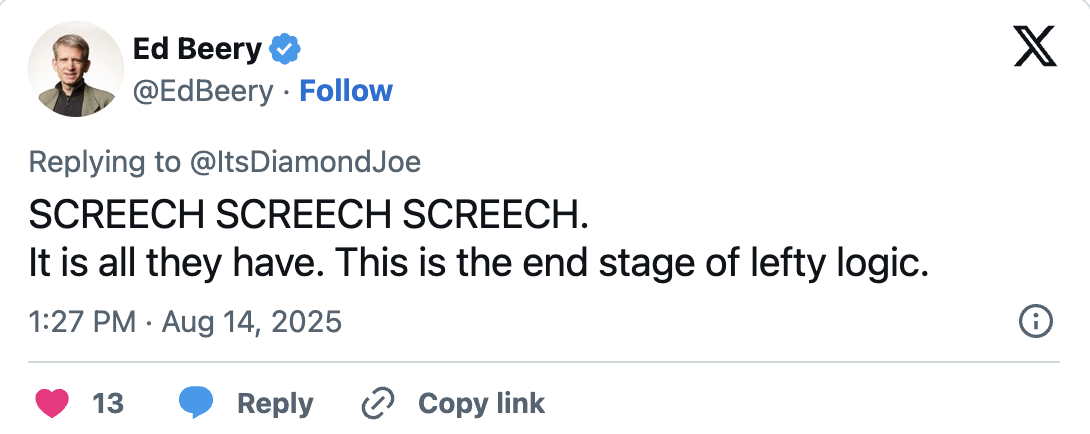The height and width of the screenshot is (434, 1090).
Task: Open the @EdBeery handle
Action: pyautogui.click(x=202, y=91)
